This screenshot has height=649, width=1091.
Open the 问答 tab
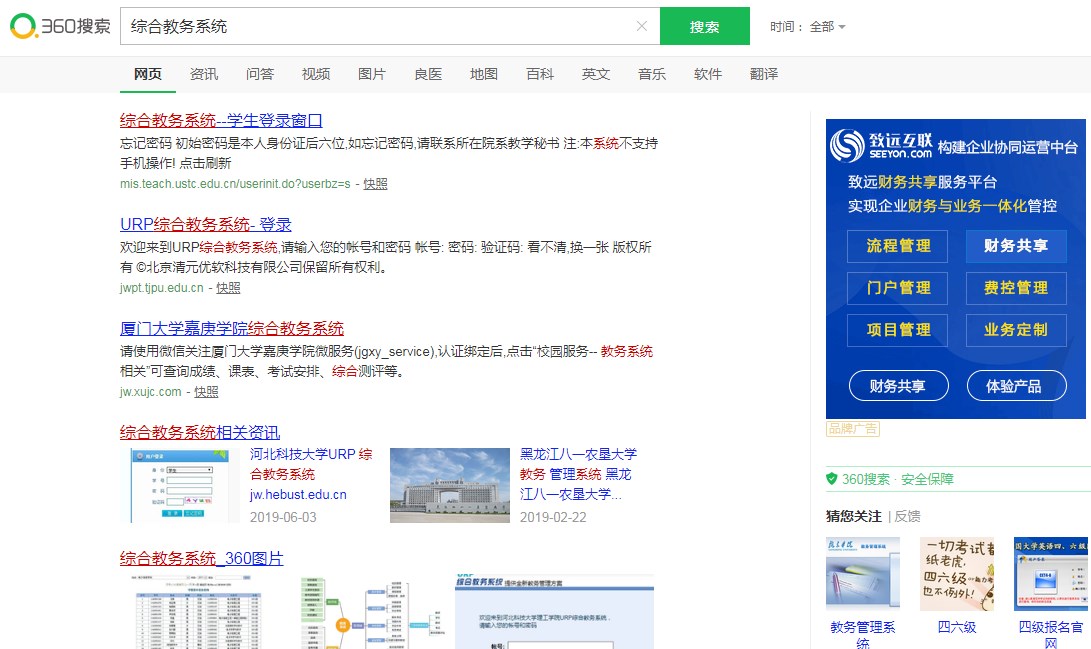click(260, 74)
